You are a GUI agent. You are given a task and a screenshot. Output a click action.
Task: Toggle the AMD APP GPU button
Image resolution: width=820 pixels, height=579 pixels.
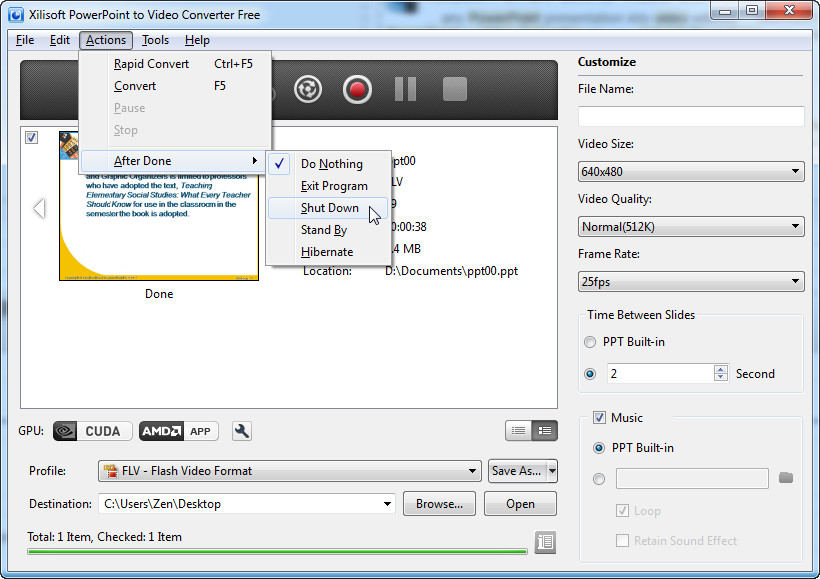click(x=178, y=431)
